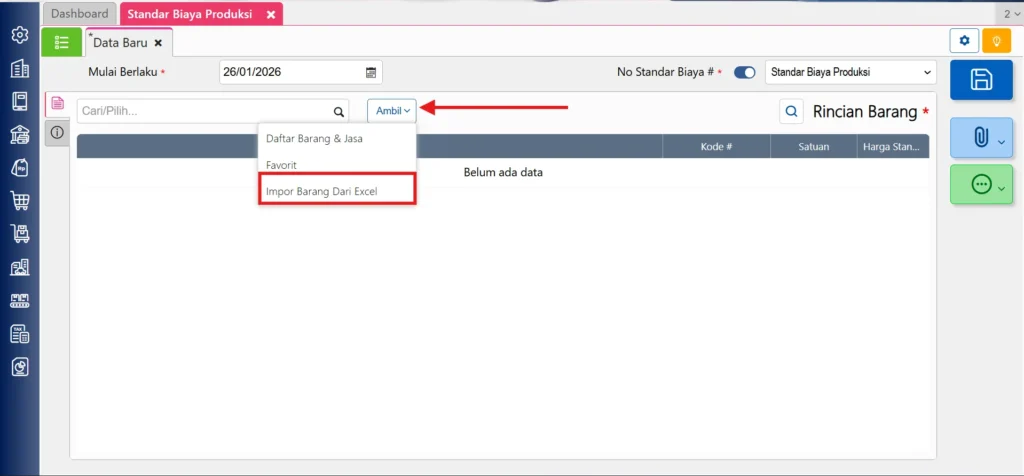
Task: Open the blue gear form settings button
Action: click(x=964, y=40)
